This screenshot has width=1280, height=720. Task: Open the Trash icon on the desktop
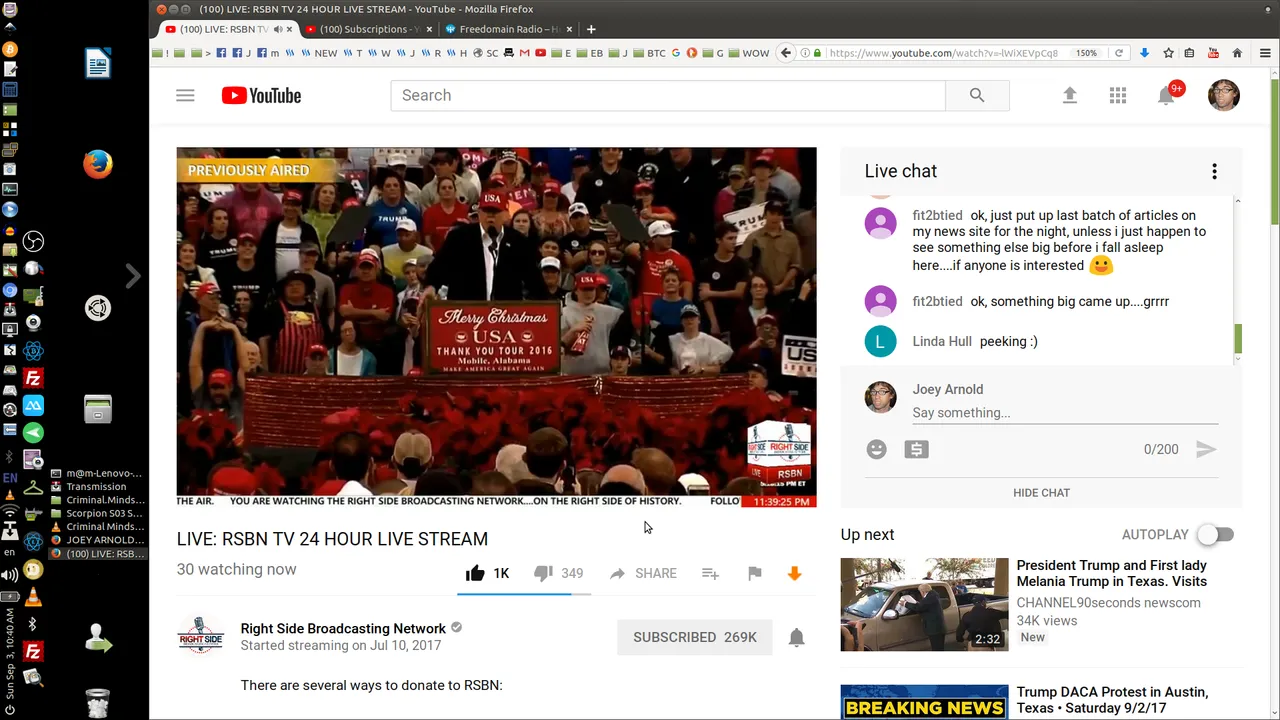tap(98, 702)
